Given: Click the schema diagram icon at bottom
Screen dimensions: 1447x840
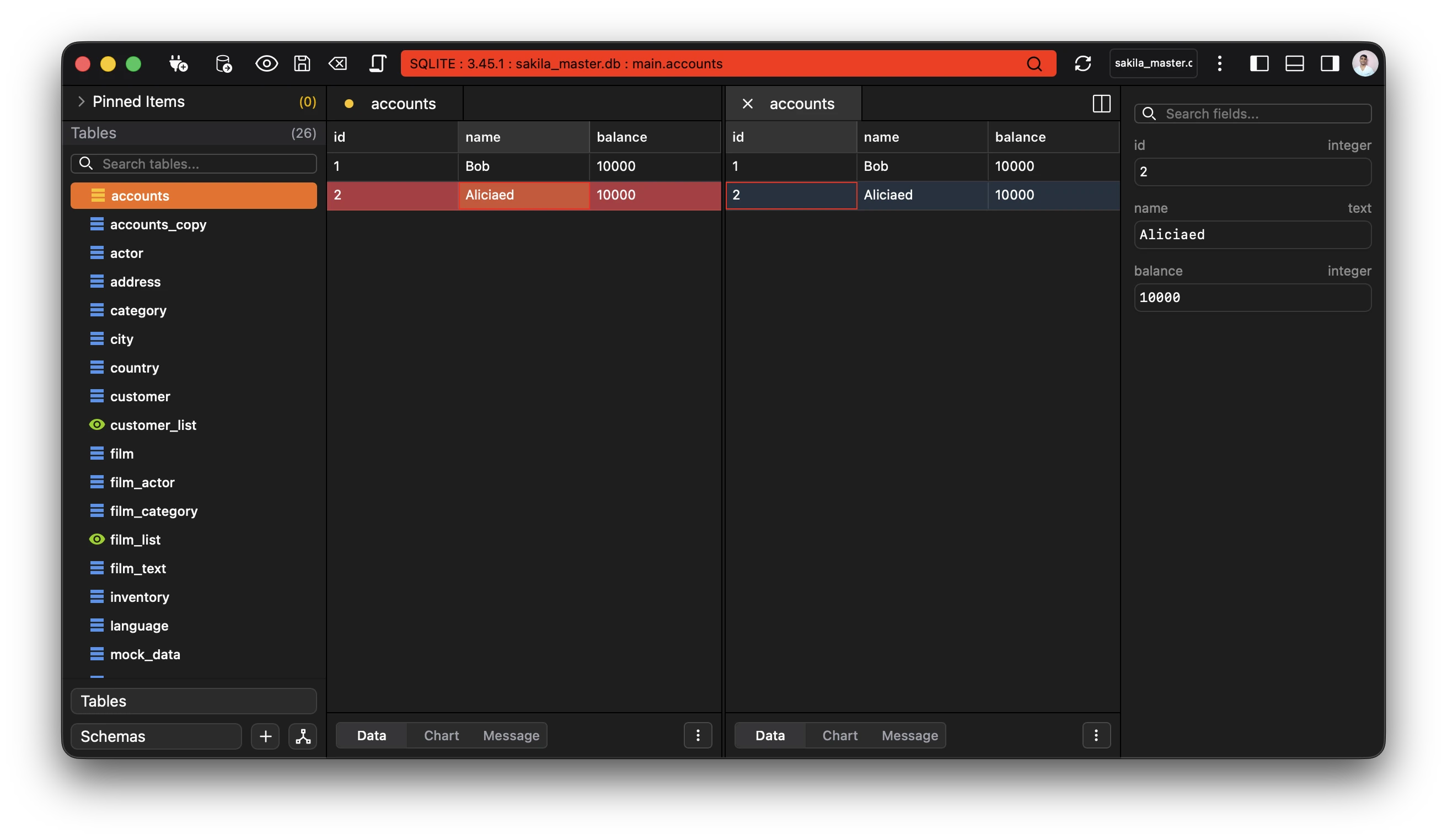Looking at the screenshot, I should click(303, 736).
